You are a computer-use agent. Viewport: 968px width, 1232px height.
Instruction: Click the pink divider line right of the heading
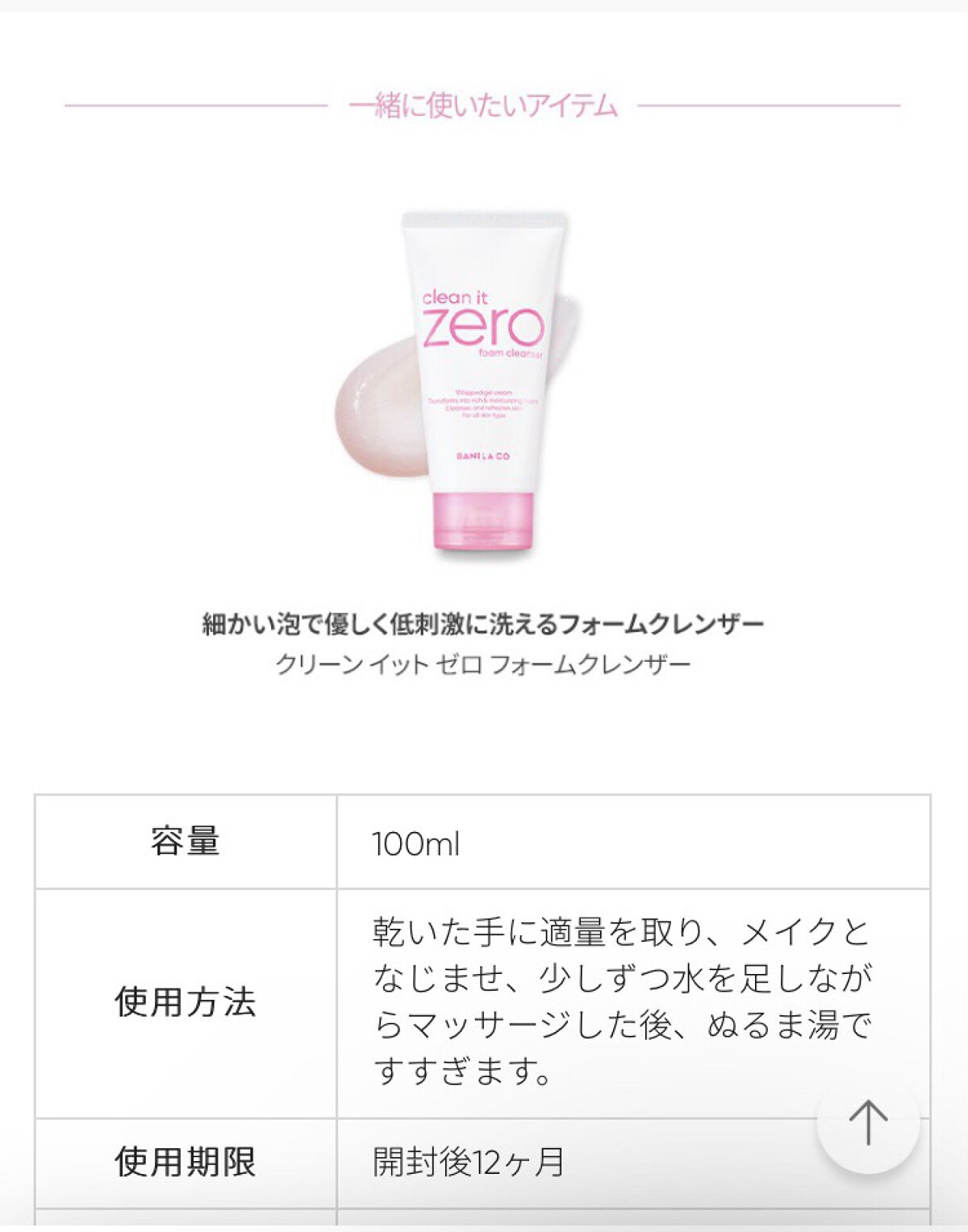click(769, 105)
